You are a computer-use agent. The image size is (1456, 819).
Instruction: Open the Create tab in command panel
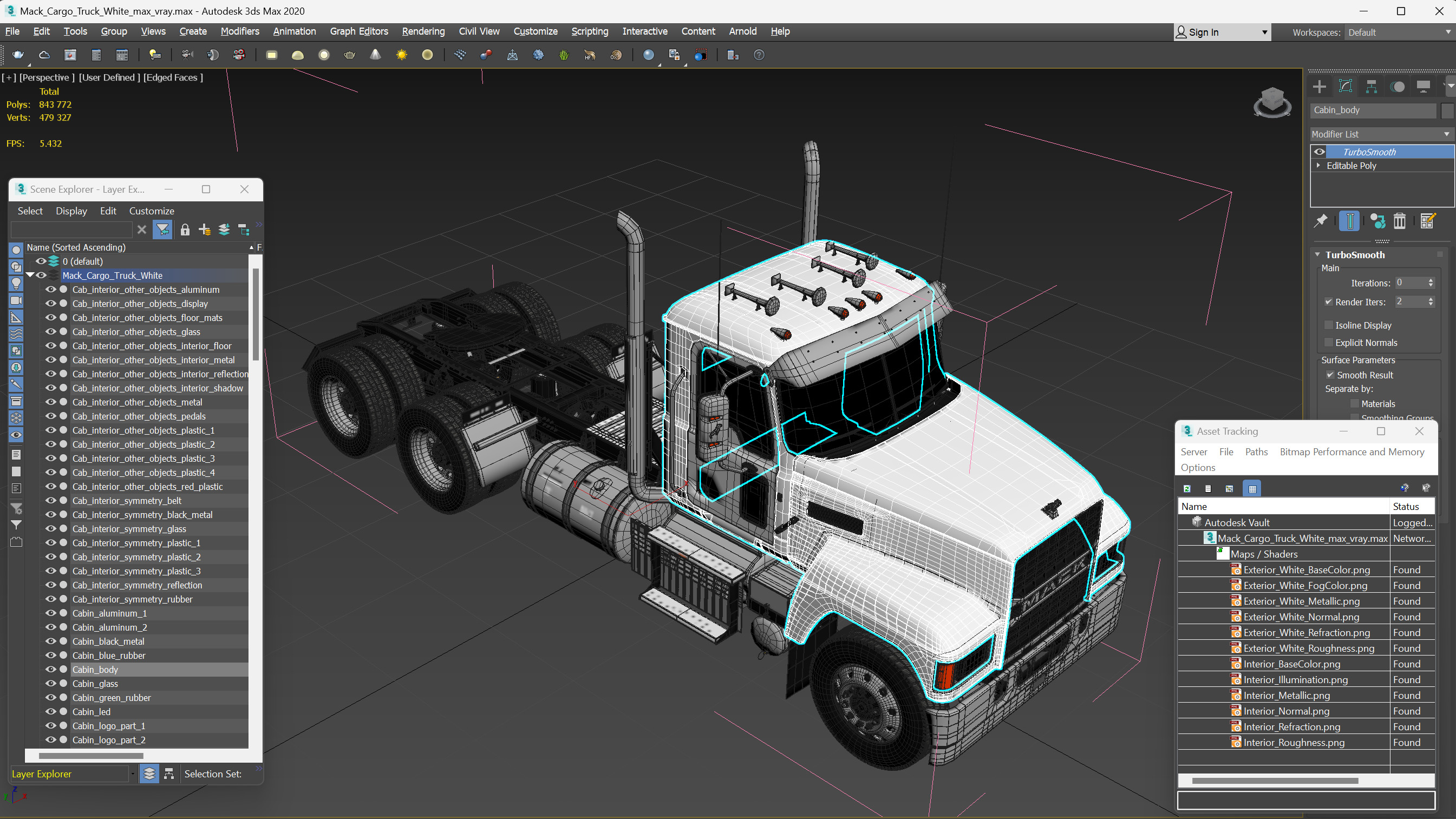[1319, 87]
